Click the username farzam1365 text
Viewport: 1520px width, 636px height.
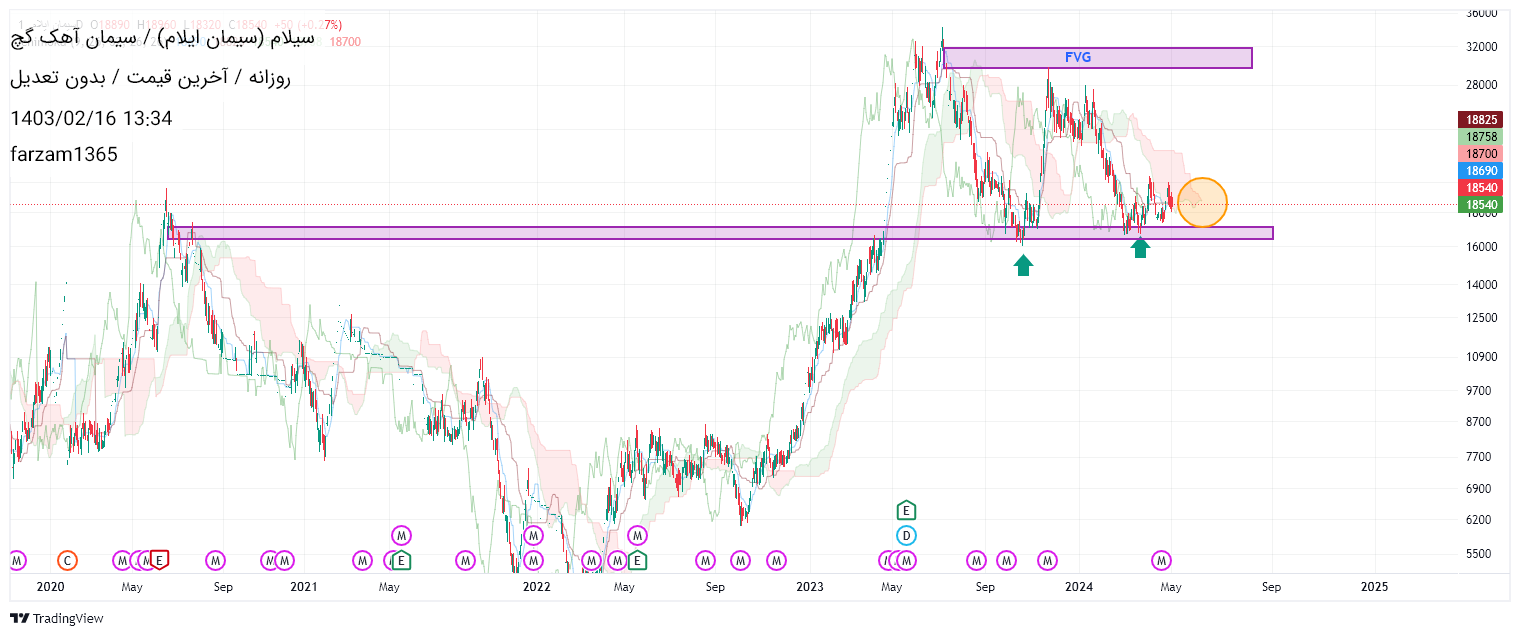[64, 154]
